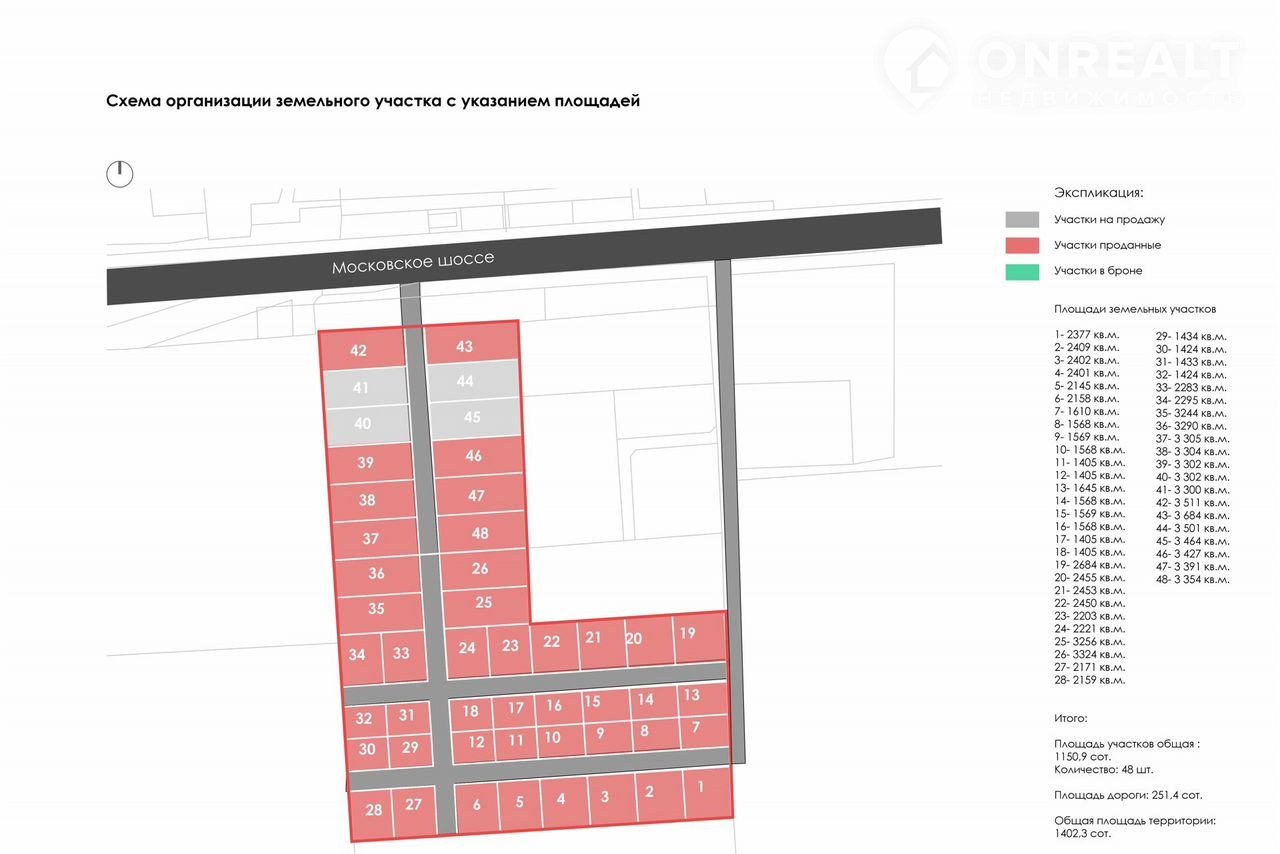Viewport: 1280px width, 854px height.
Task: Click the Итого summary heading
Action: (x=1070, y=718)
